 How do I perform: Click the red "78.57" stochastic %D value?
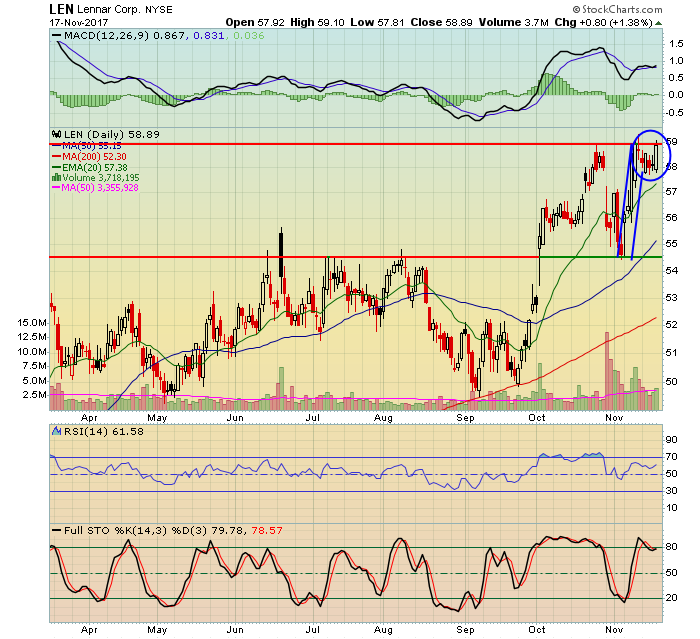point(267,530)
